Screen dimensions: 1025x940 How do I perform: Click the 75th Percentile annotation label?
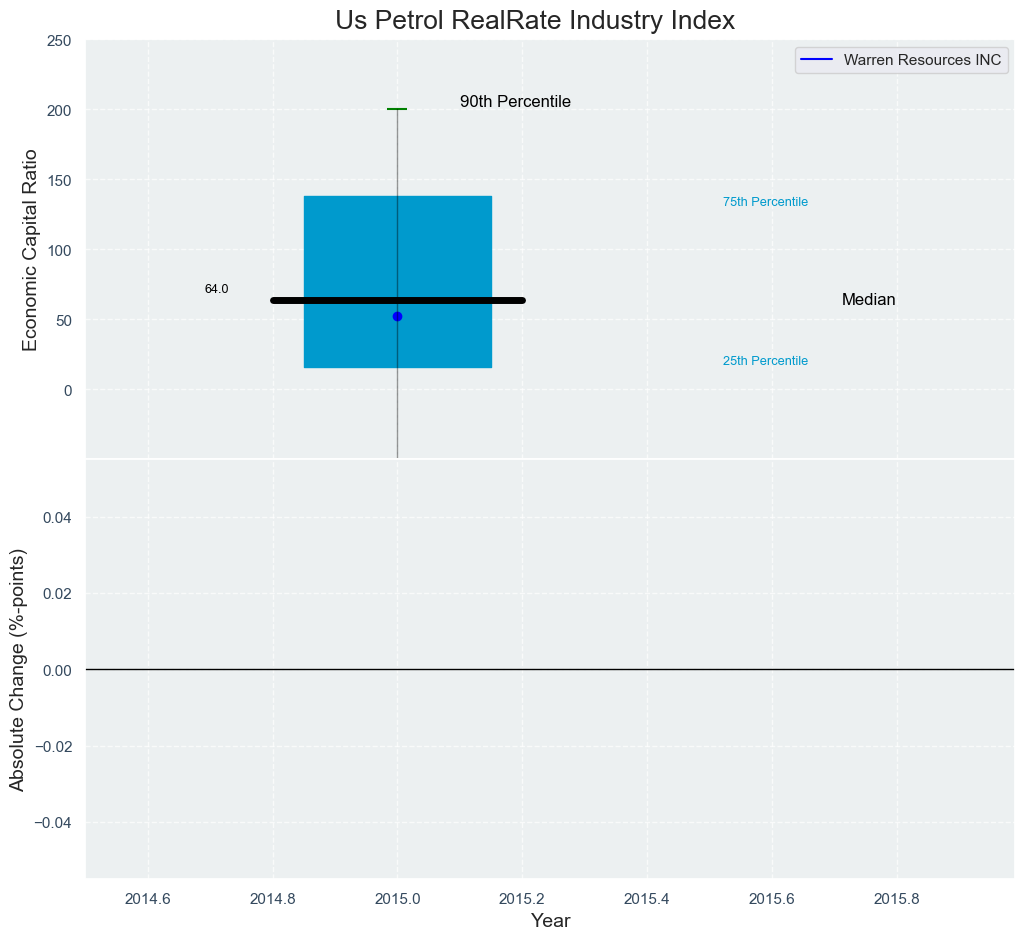[765, 202]
